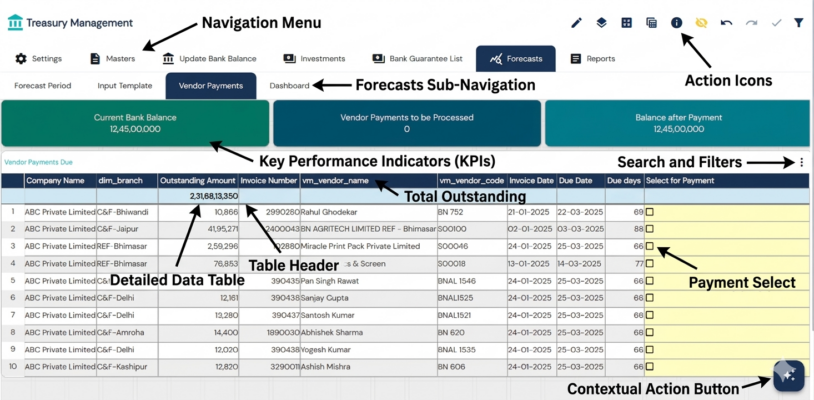
Task: Select Pan Singh Rawat for payment
Action: [x=649, y=281]
